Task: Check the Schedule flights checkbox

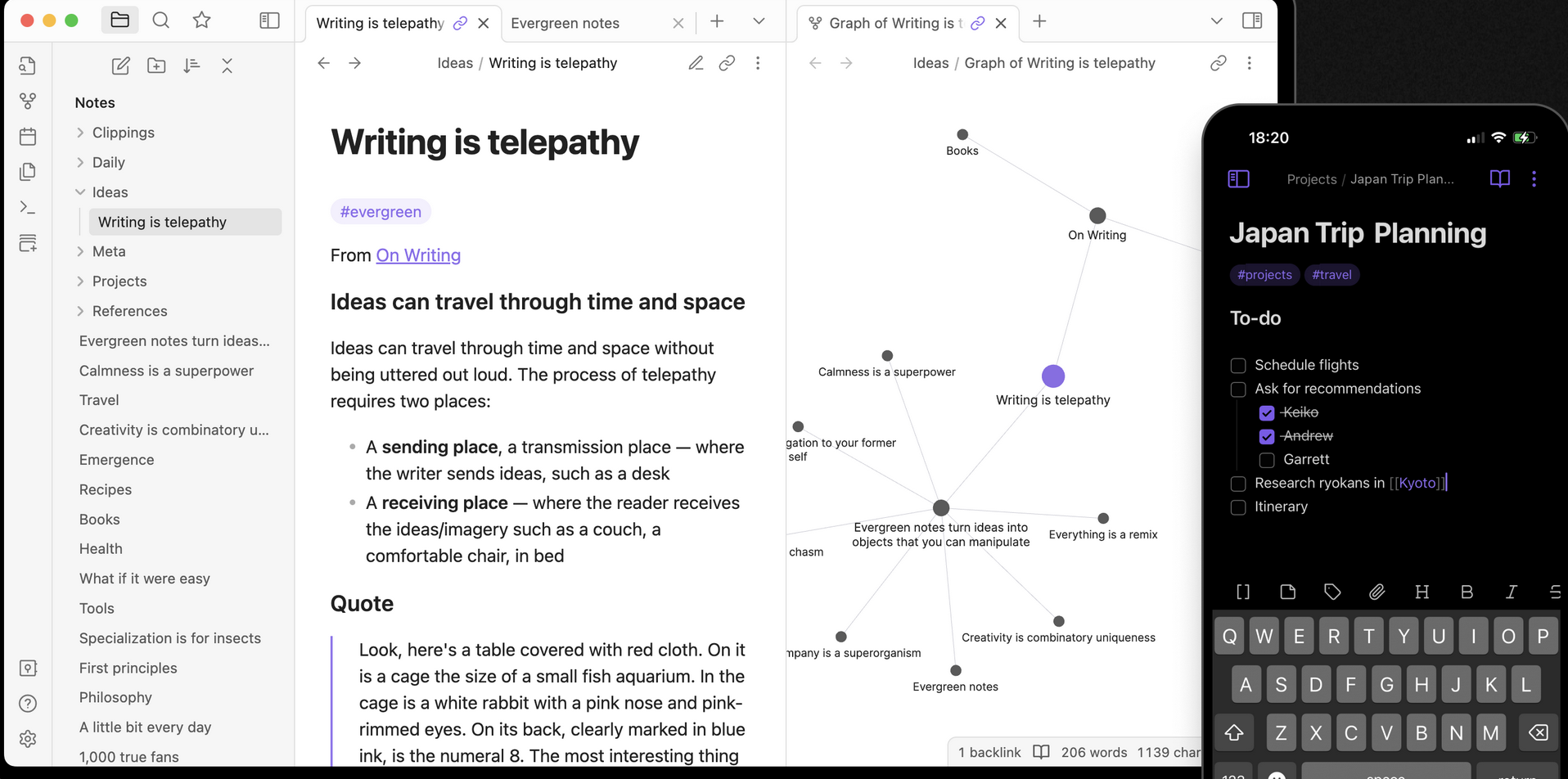Action: click(1238, 365)
